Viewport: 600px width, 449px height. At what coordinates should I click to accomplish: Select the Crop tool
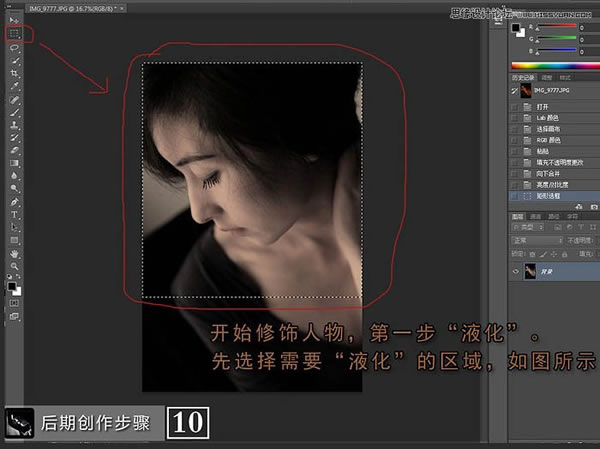tap(15, 73)
